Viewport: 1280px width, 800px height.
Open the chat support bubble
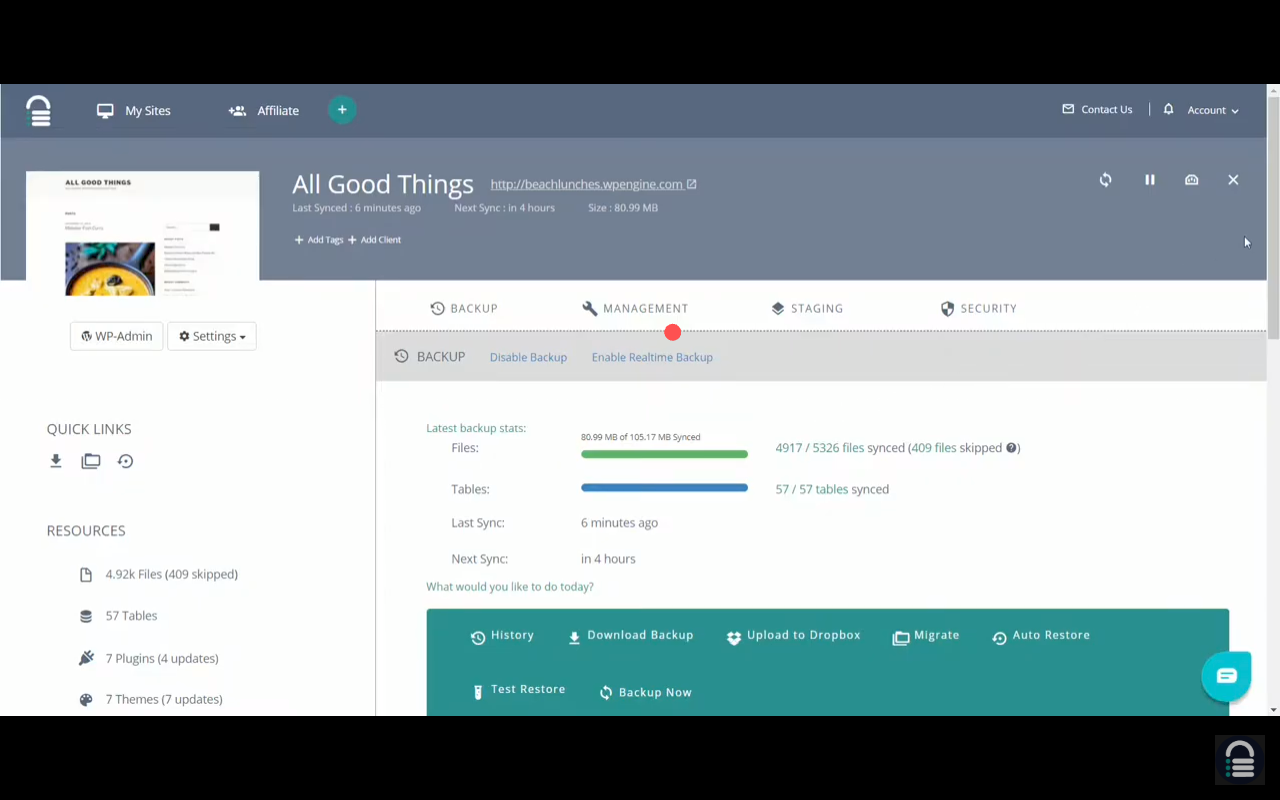pos(1226,676)
